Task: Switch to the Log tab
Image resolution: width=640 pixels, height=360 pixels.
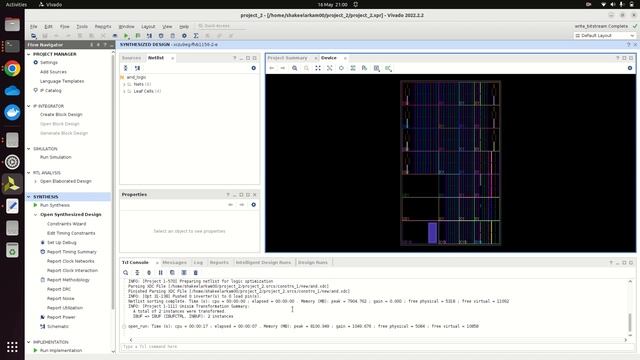Action: (198, 262)
